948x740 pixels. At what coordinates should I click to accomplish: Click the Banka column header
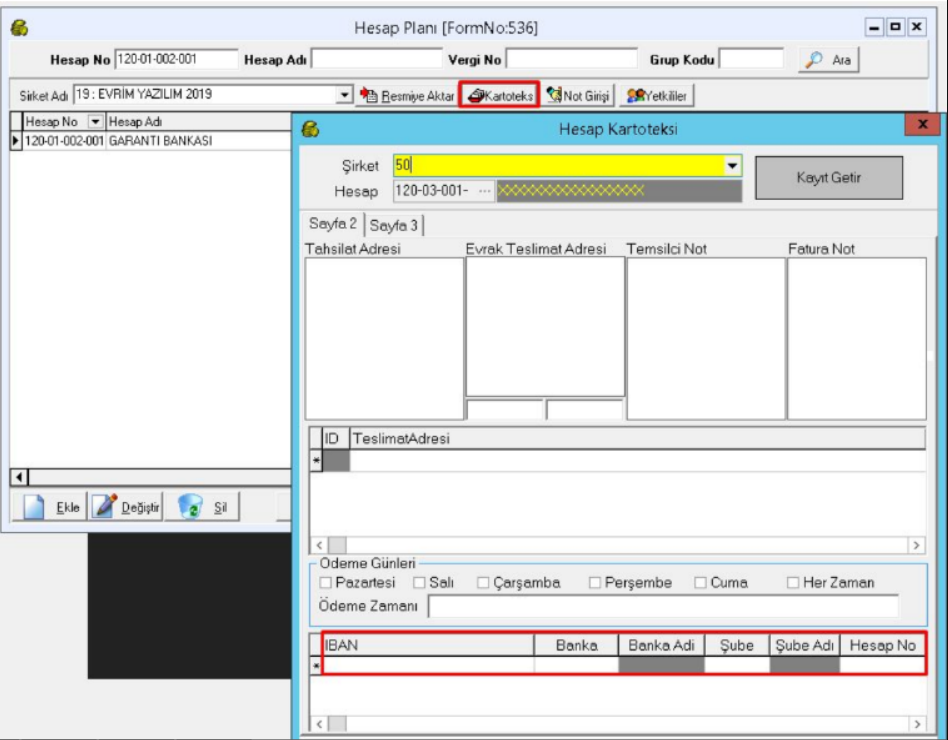tap(577, 646)
